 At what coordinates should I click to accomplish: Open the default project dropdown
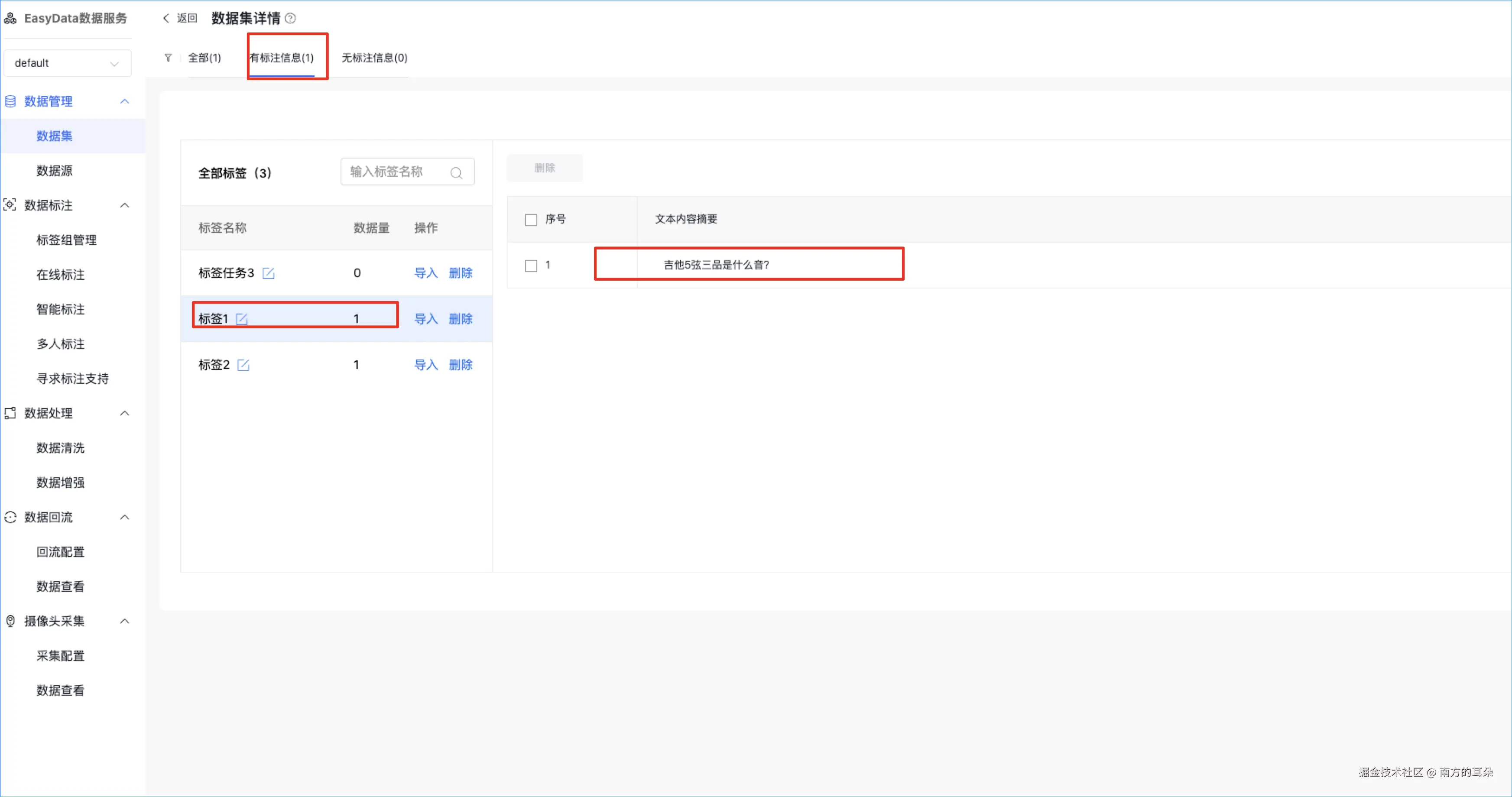(x=67, y=63)
